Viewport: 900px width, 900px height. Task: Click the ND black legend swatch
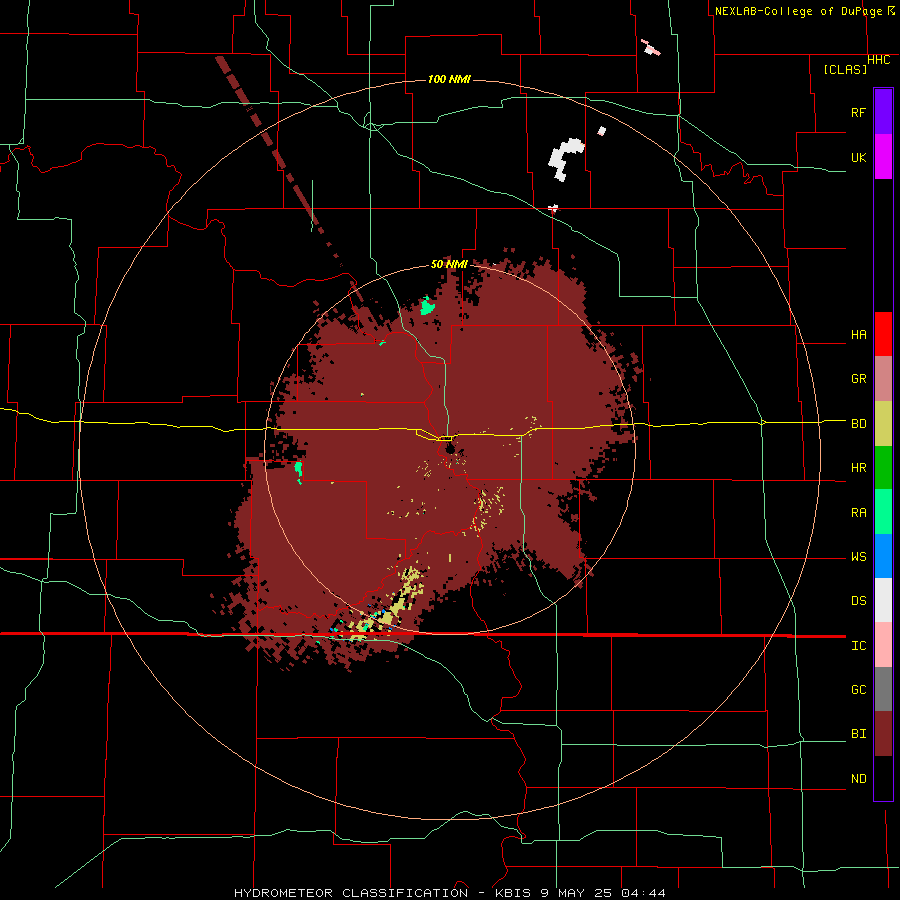click(883, 778)
